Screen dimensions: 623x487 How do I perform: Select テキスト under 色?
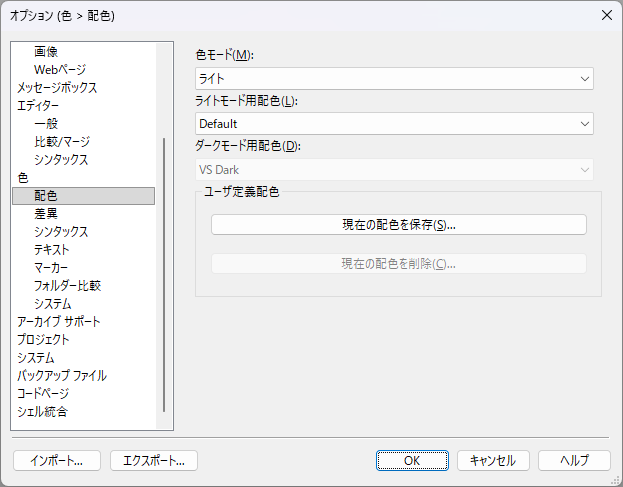[x=52, y=249]
